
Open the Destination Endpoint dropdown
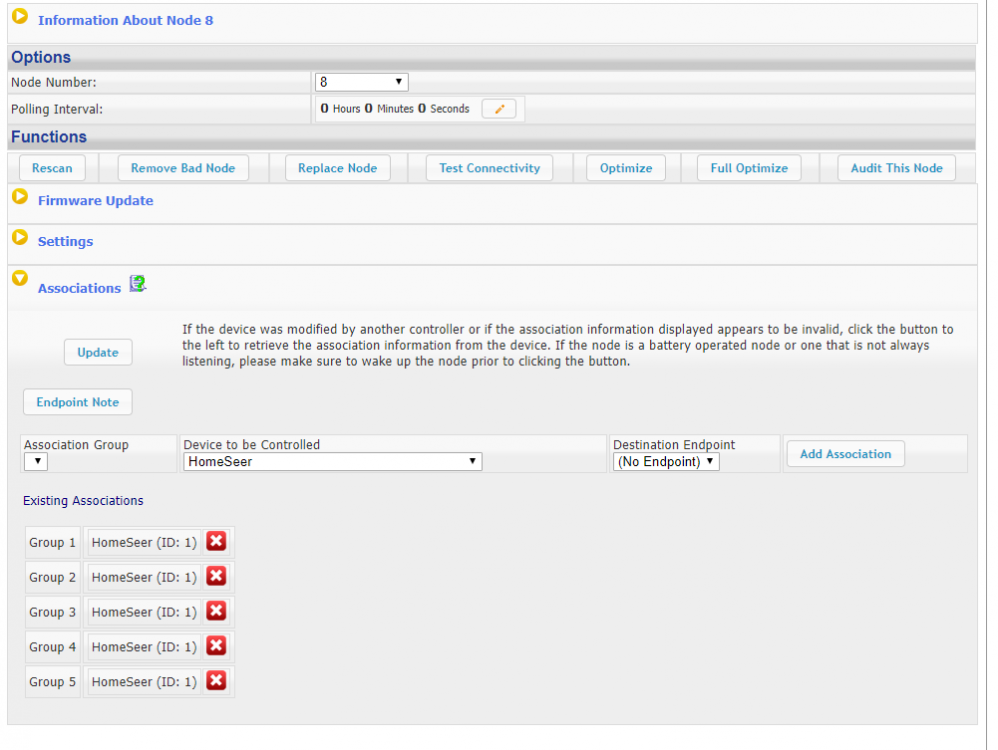coord(666,462)
